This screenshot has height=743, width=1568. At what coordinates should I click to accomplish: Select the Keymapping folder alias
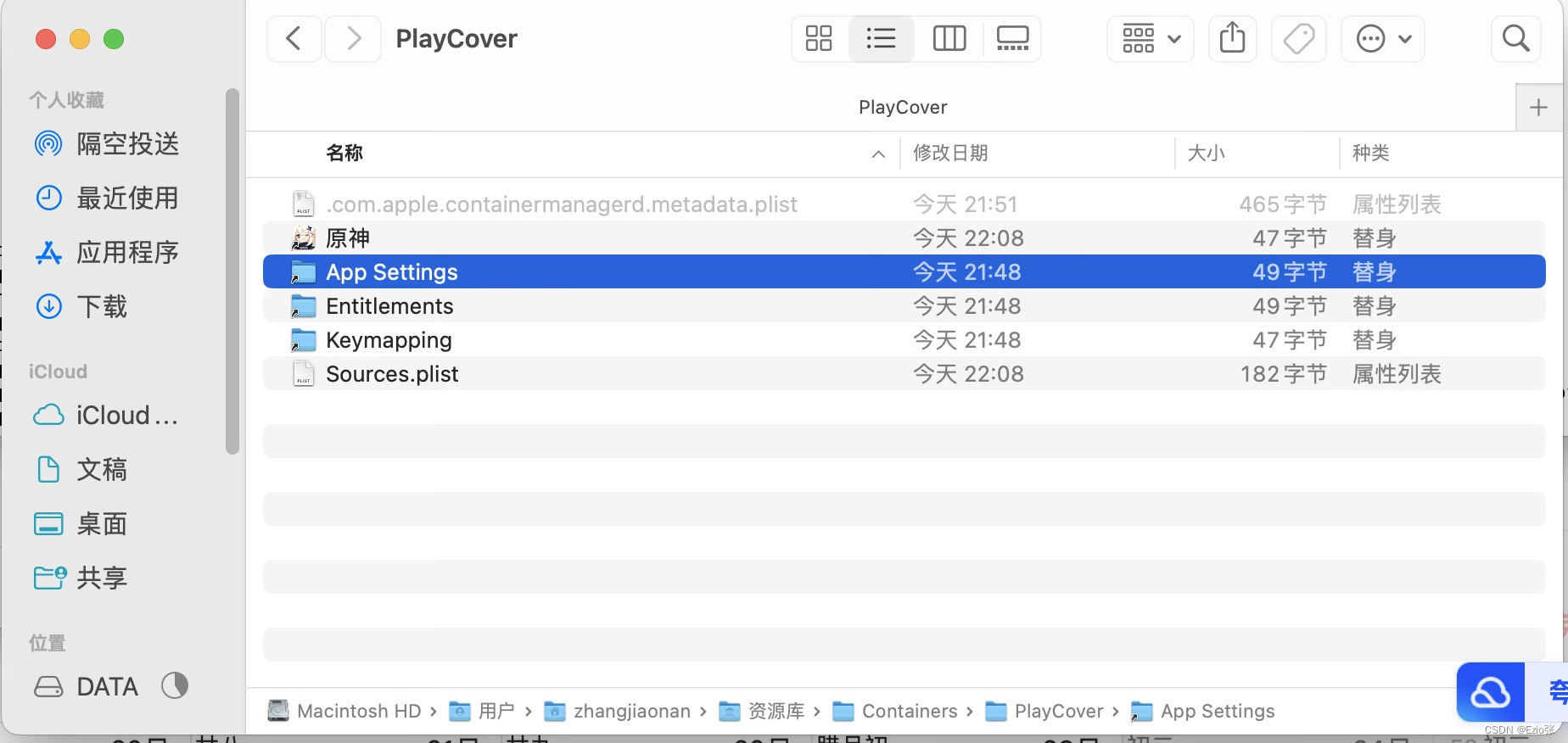904,340
